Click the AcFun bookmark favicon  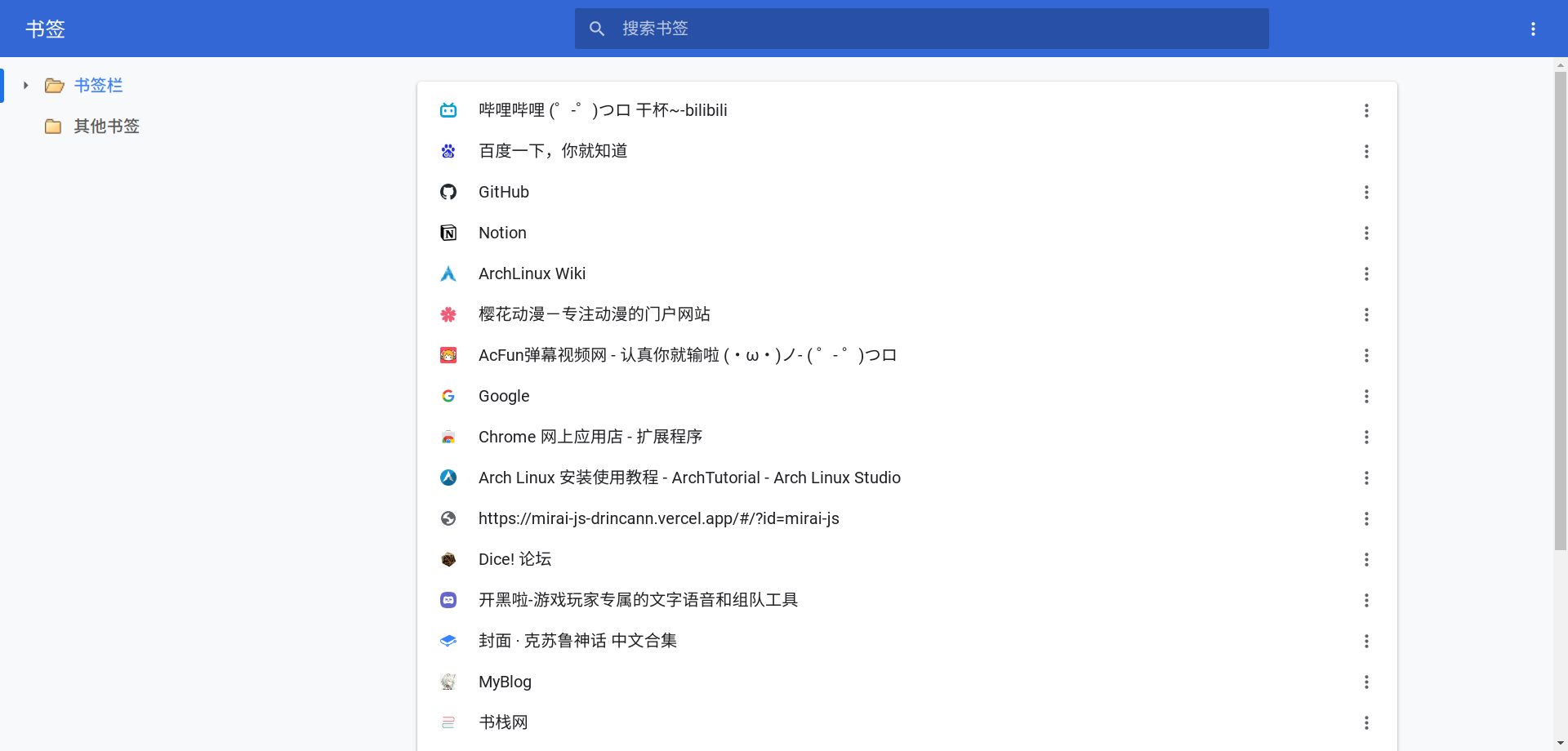tap(448, 355)
